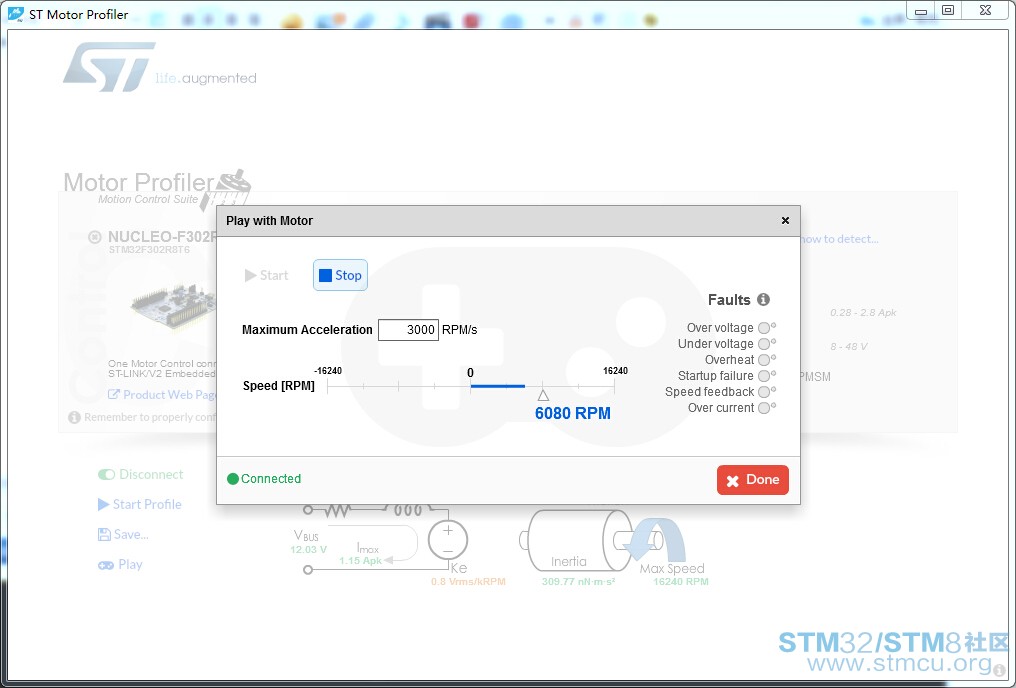The height and width of the screenshot is (688, 1016).
Task: Click the Speed feedback fault indicator
Action: pos(764,392)
